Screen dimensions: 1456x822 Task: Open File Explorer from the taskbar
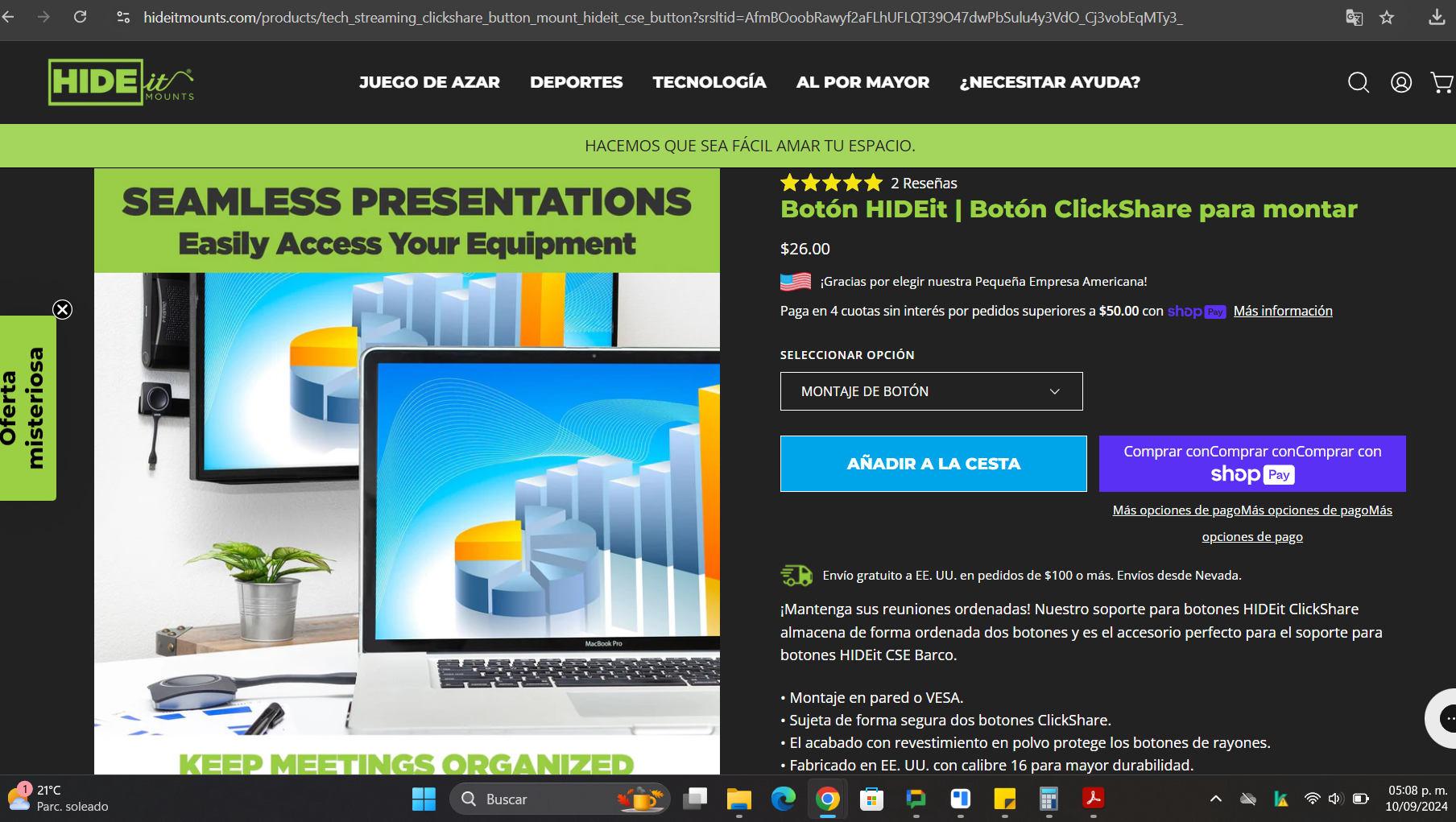click(738, 799)
